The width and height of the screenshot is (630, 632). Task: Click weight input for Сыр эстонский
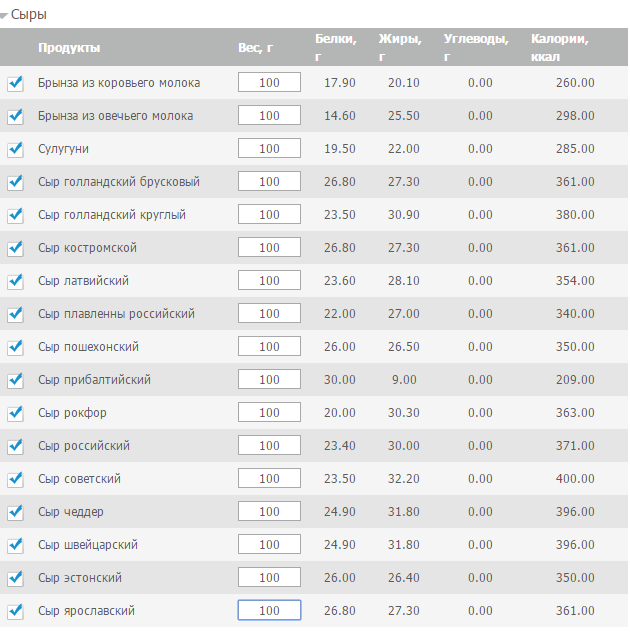(269, 578)
